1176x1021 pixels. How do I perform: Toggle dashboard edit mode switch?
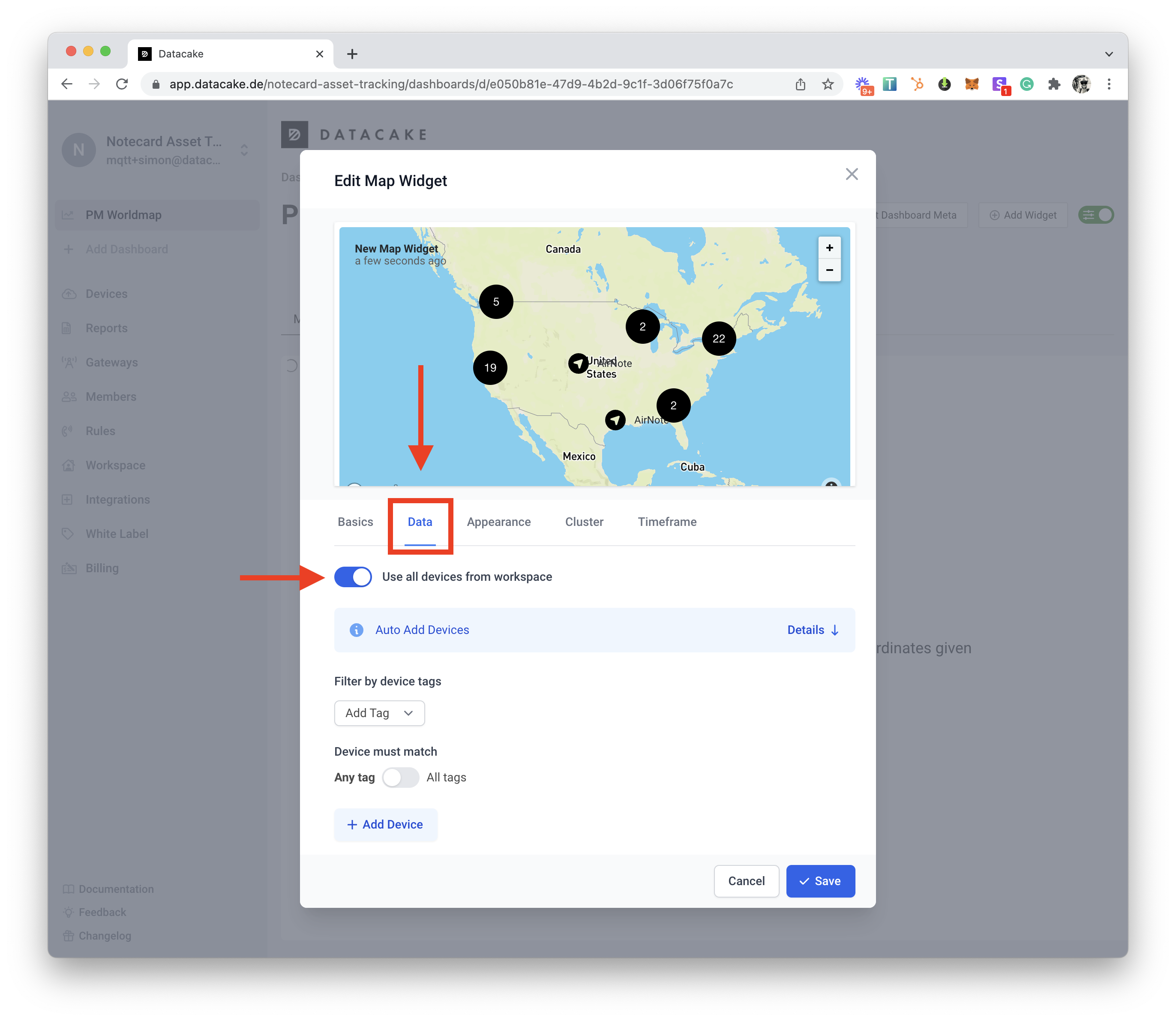1096,215
